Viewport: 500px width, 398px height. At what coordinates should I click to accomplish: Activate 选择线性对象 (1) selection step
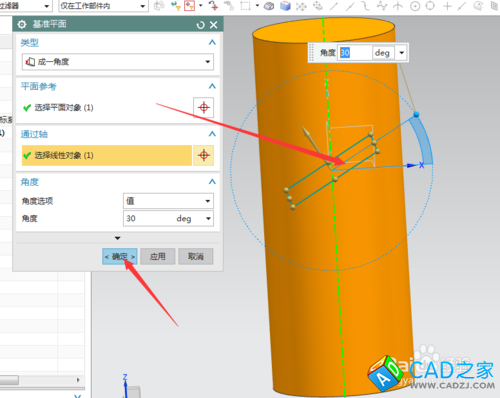(107, 155)
